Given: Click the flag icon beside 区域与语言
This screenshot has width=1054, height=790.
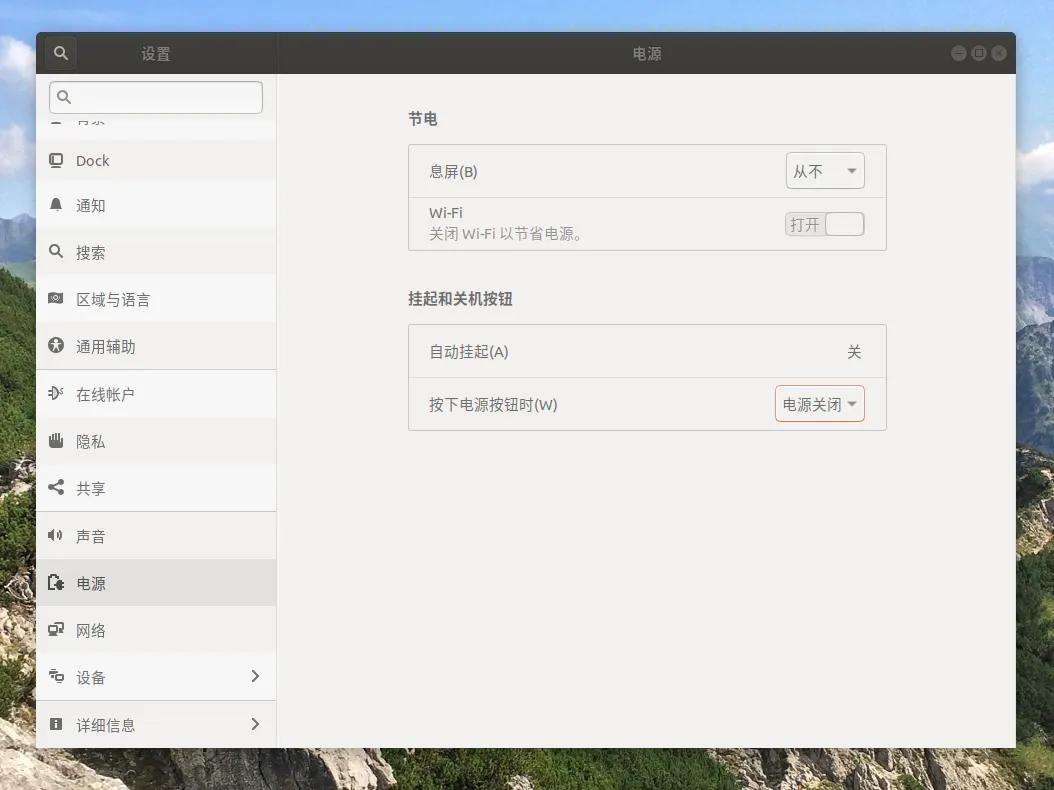Looking at the screenshot, I should coord(56,298).
